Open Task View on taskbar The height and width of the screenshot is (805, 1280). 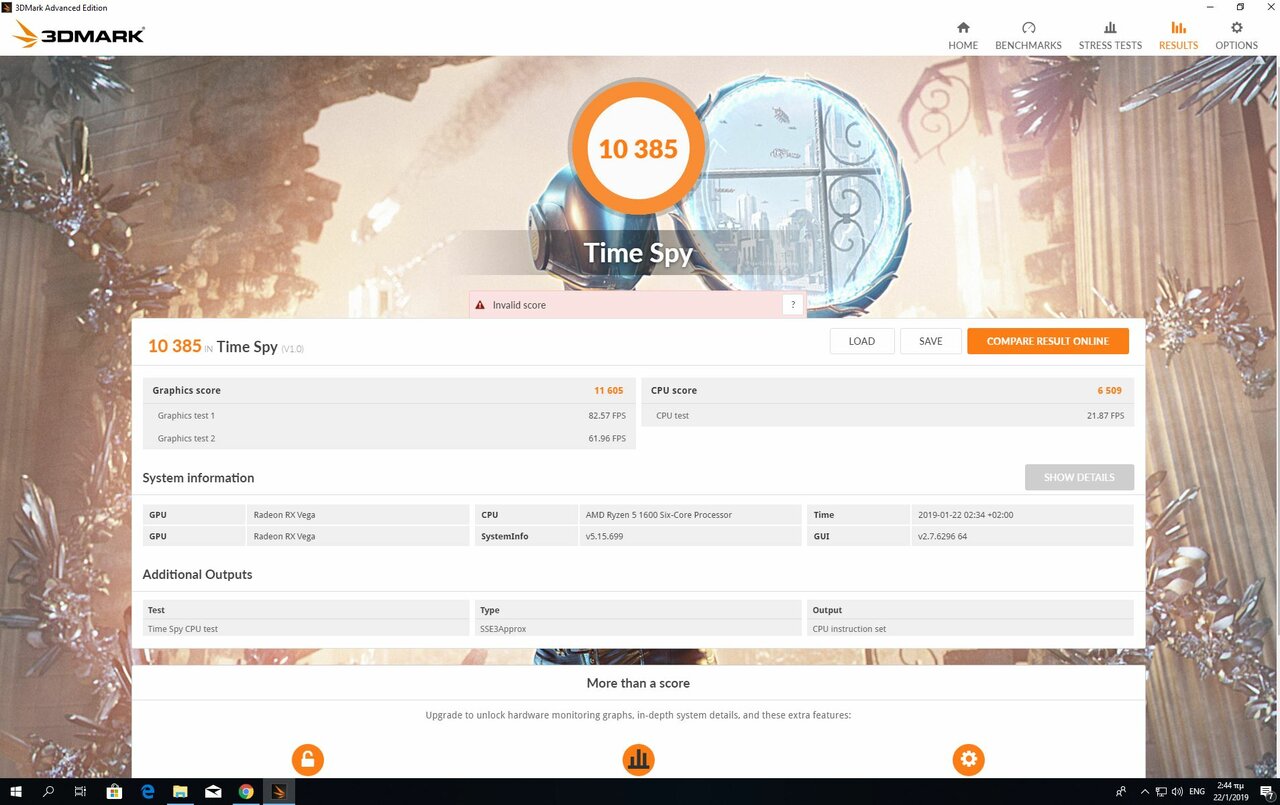pos(81,791)
